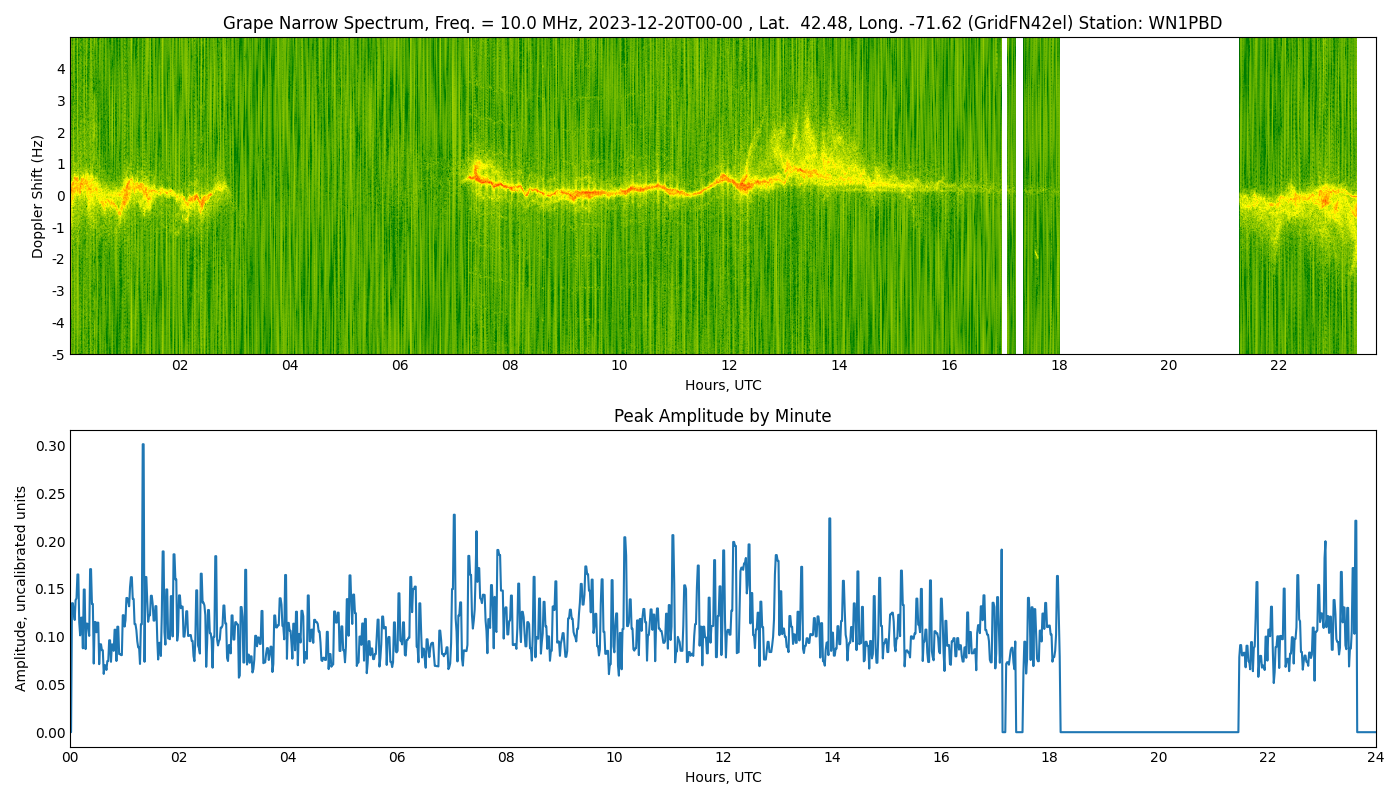Click the 10 hour tick below the spectrogram
The height and width of the screenshot is (800, 1400).
(x=619, y=366)
